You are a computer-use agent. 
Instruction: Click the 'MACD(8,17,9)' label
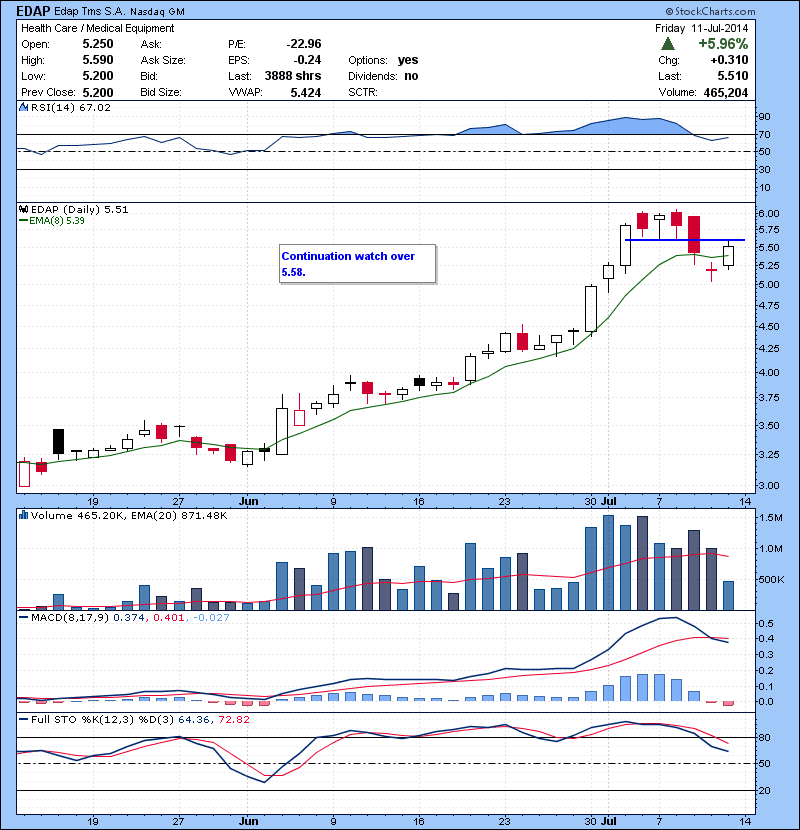pyautogui.click(x=70, y=618)
